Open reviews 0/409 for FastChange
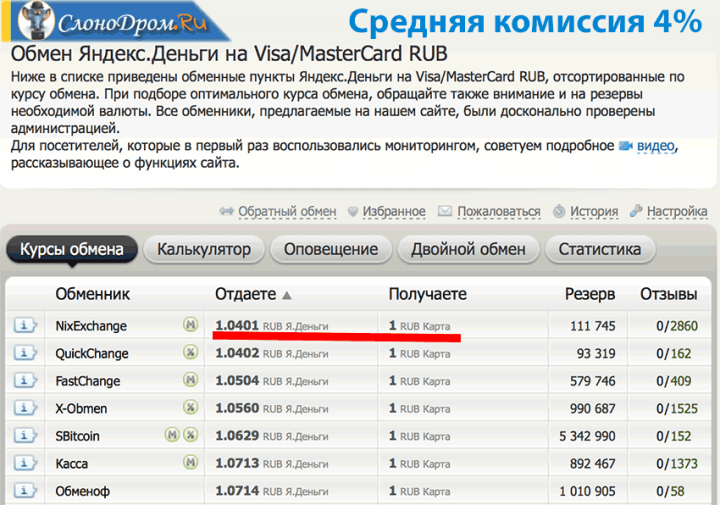The height and width of the screenshot is (505, 720). (x=674, y=381)
